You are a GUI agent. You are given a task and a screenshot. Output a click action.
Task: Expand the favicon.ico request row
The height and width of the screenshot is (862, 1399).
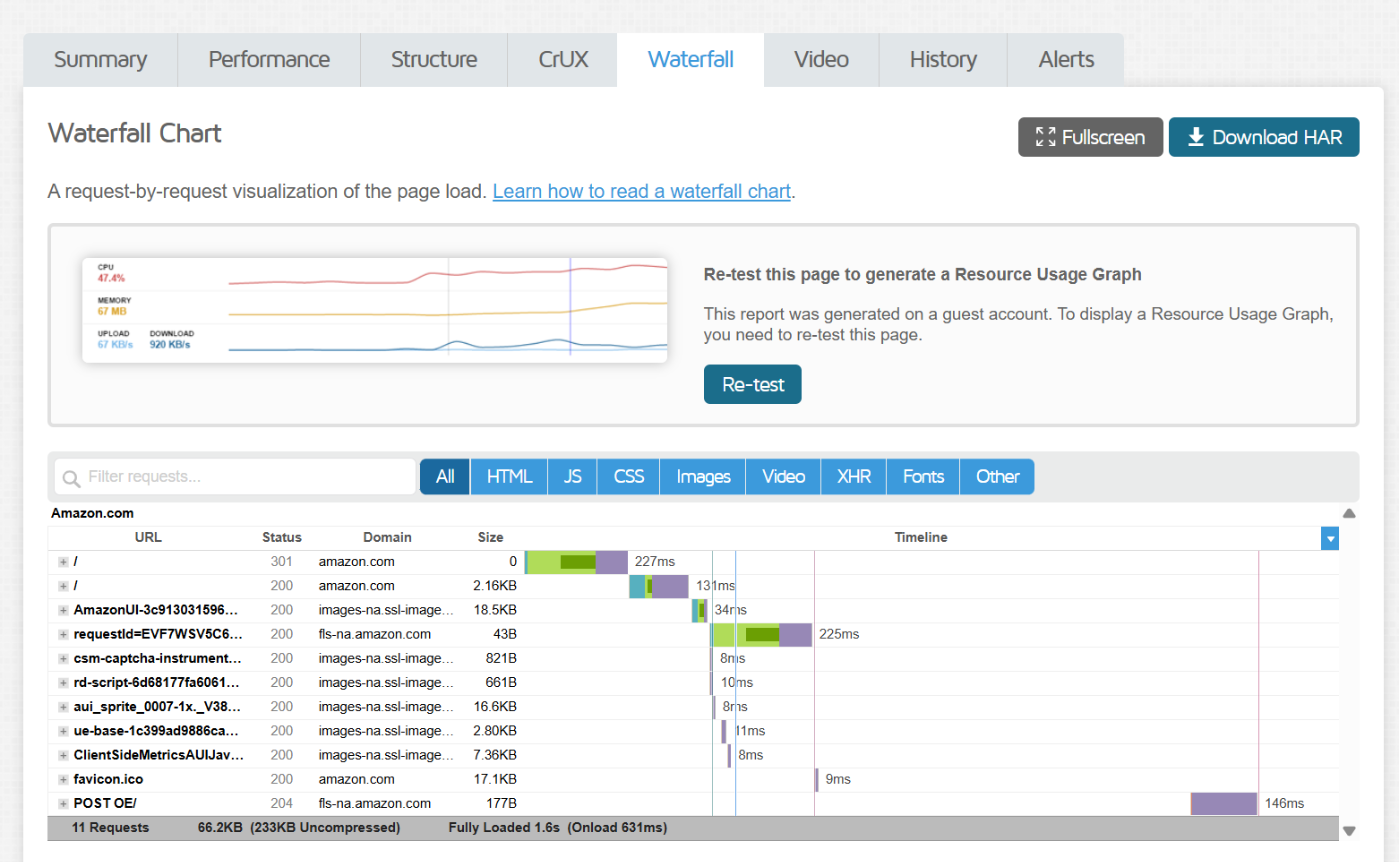tap(63, 779)
